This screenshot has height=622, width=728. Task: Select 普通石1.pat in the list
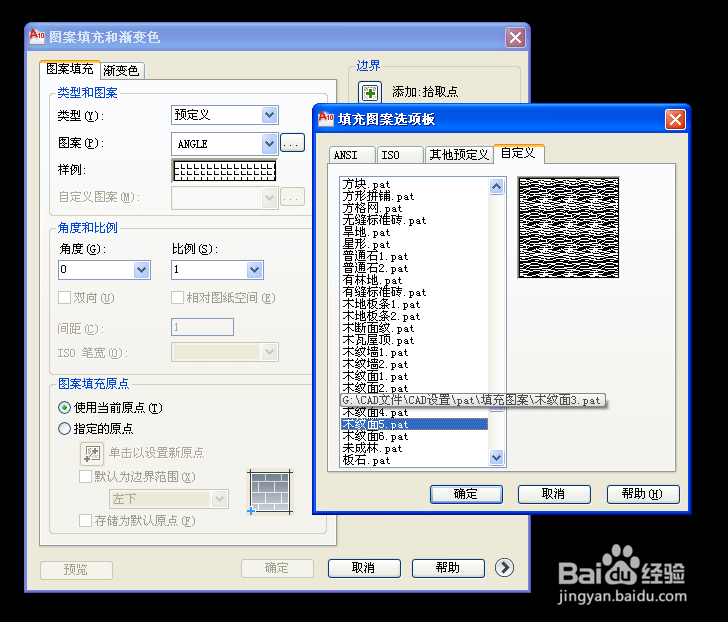(x=375, y=256)
